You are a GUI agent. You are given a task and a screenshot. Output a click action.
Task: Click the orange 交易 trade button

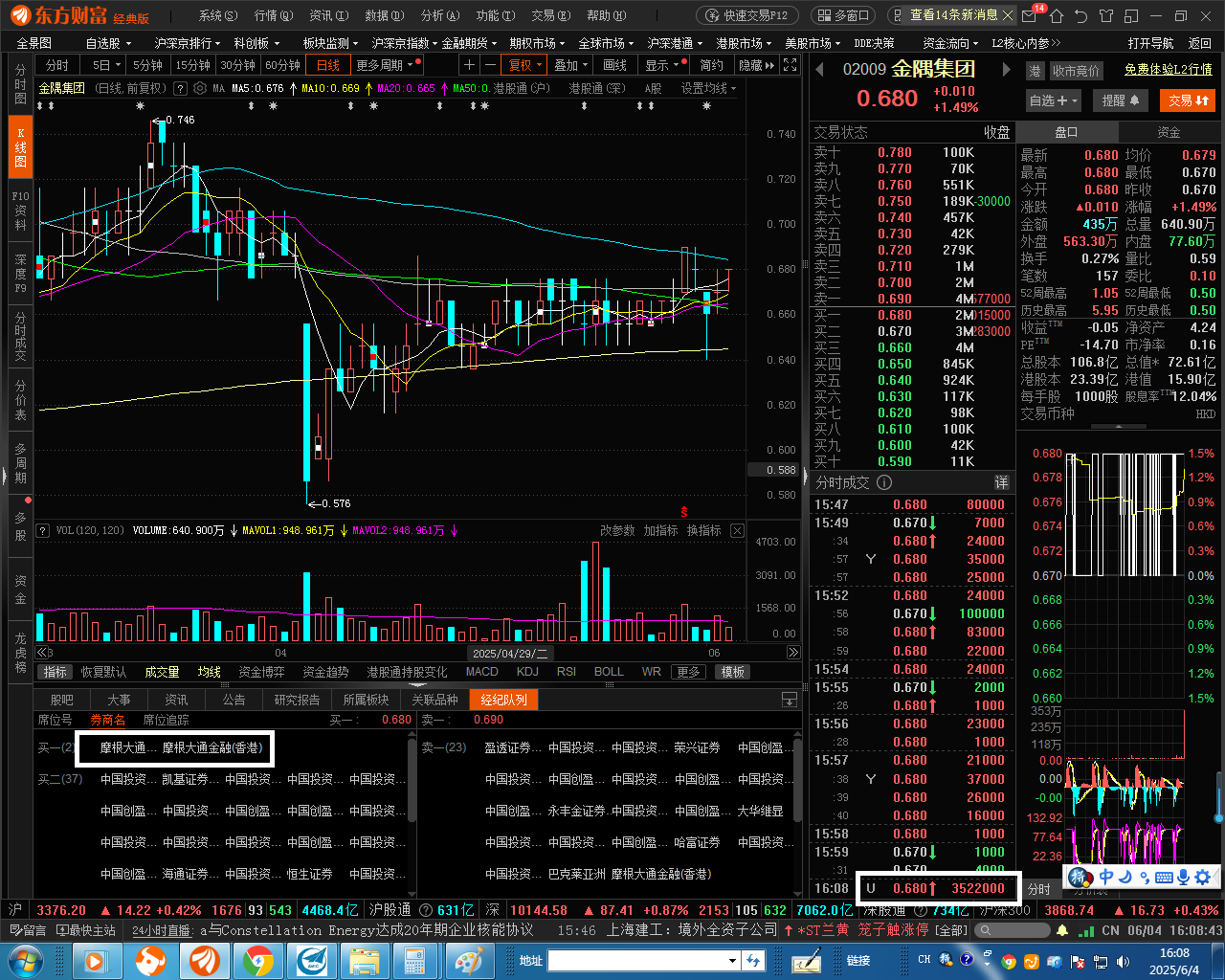click(1189, 100)
